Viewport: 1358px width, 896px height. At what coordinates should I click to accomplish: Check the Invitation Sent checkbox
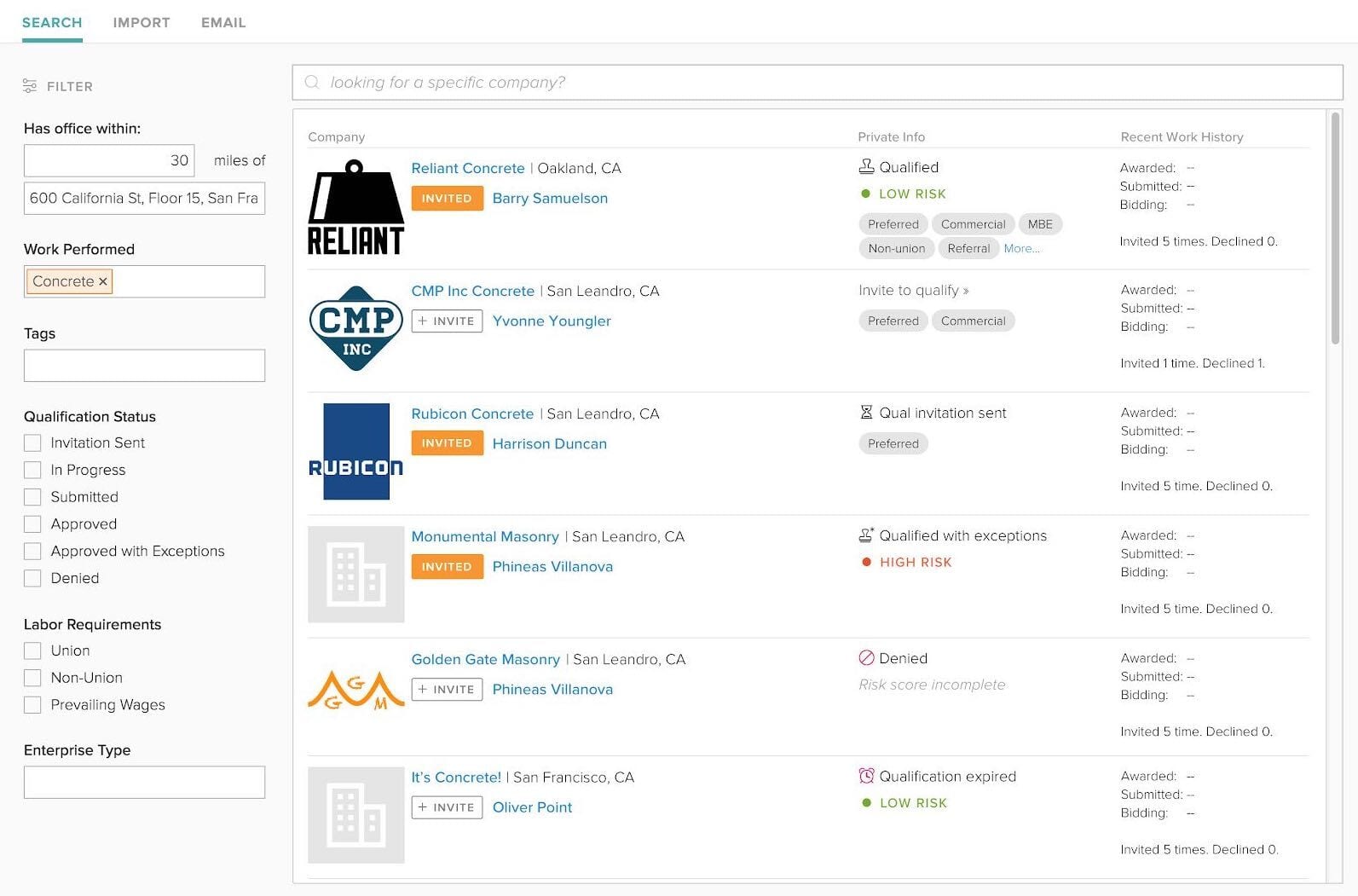[x=32, y=443]
